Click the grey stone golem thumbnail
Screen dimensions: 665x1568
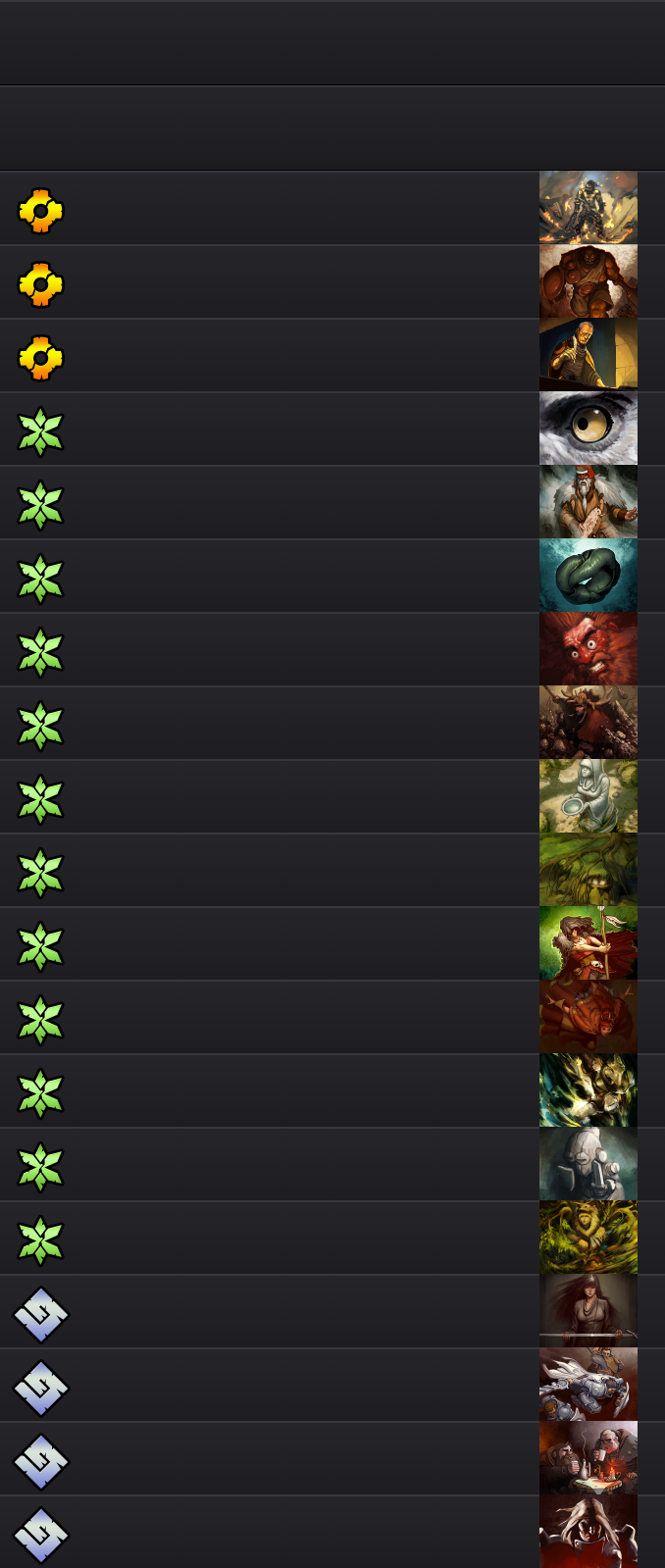click(x=588, y=1164)
